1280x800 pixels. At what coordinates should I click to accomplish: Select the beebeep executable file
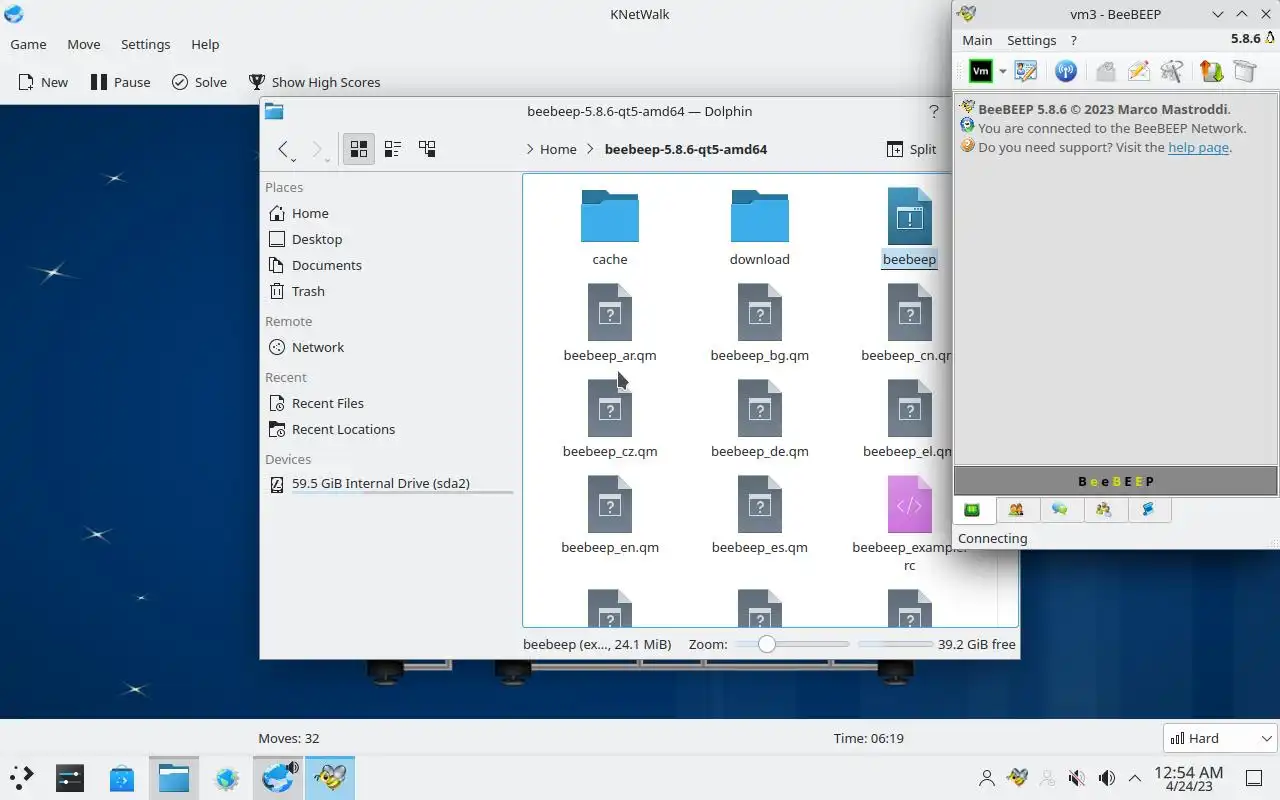(909, 227)
